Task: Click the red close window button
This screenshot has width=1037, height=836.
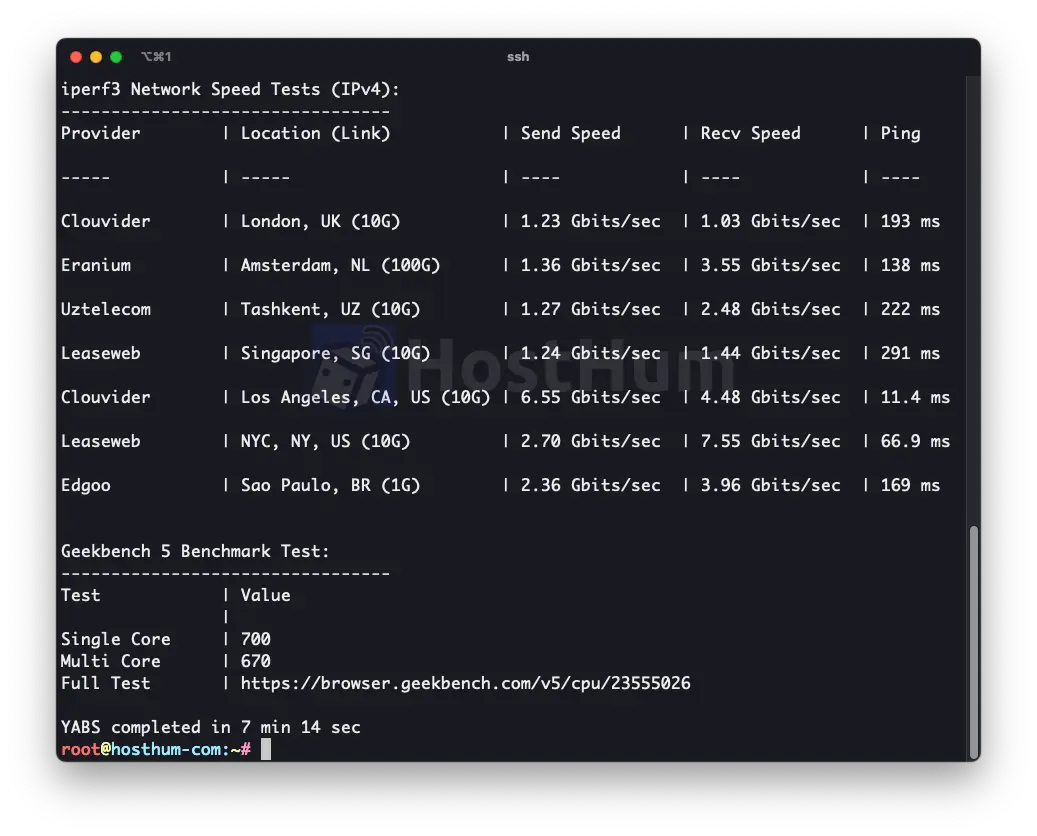Action: point(76,57)
